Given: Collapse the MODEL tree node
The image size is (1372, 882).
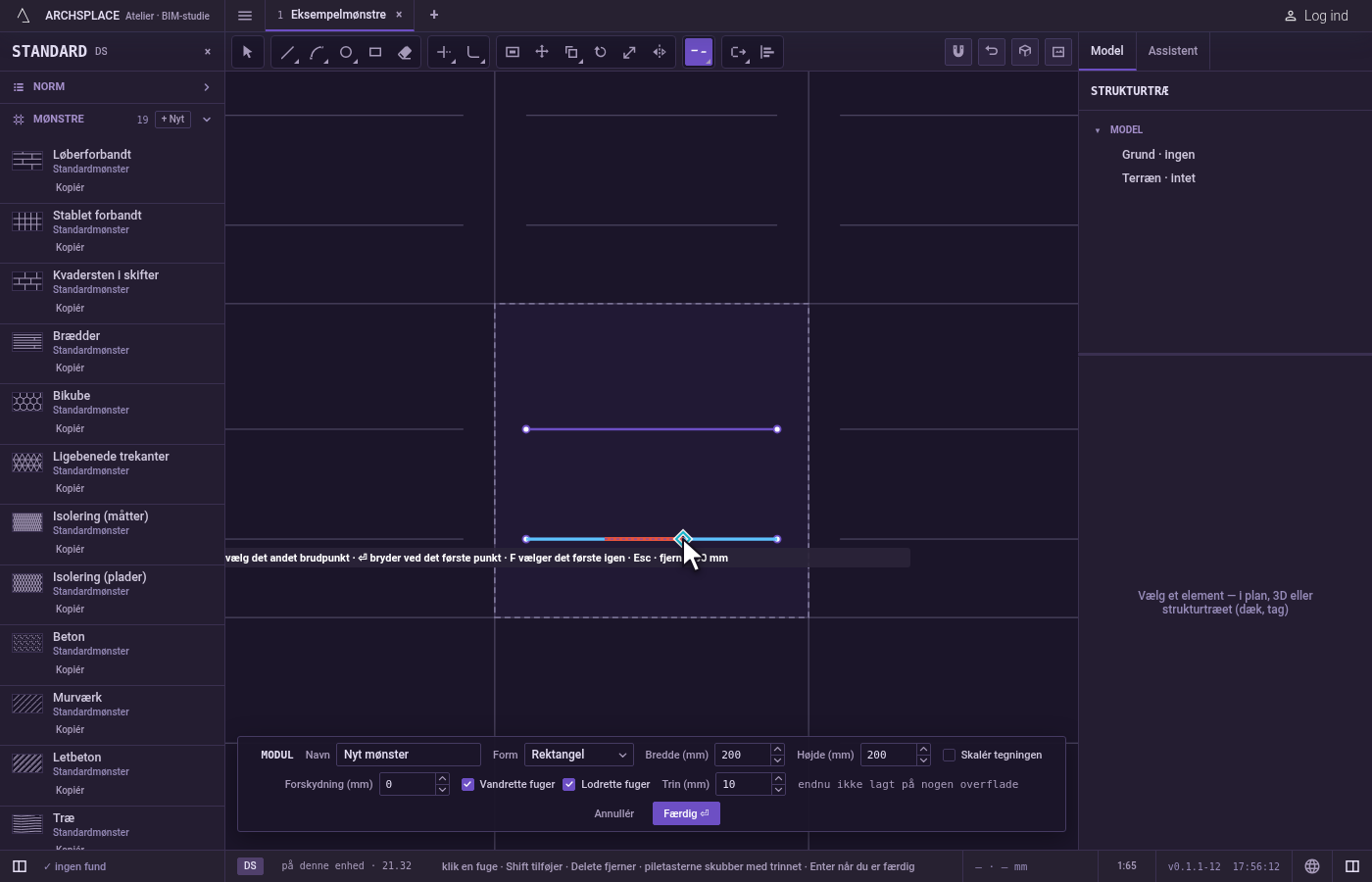Looking at the screenshot, I should pos(1098,129).
